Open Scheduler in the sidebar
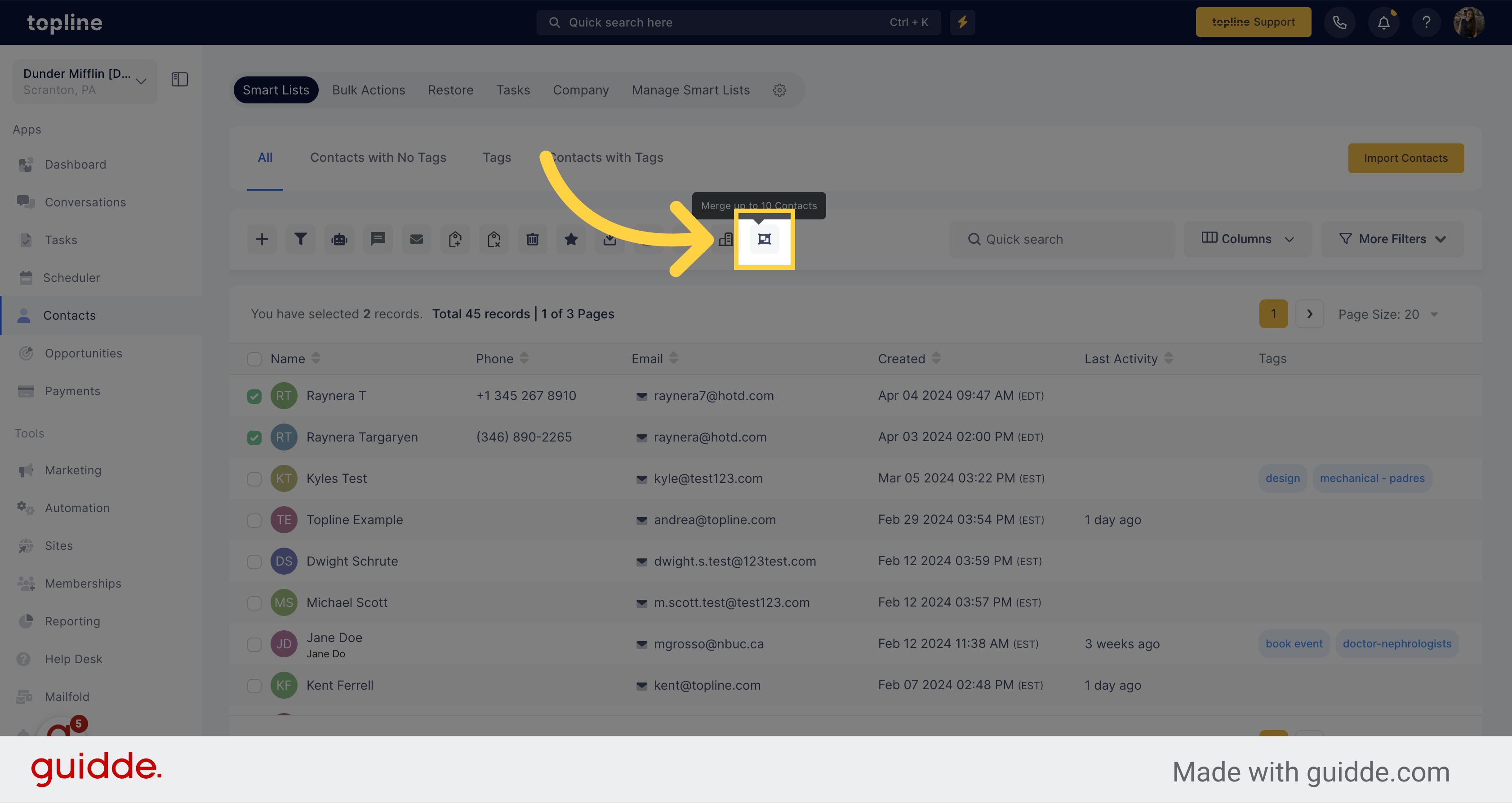Image resolution: width=1512 pixels, height=803 pixels. click(x=71, y=278)
